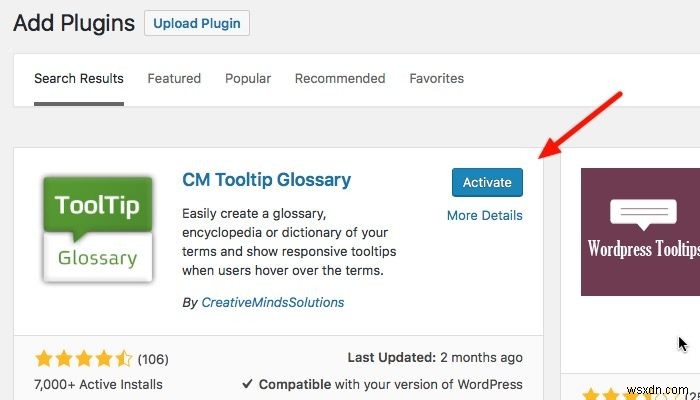Switch to the Featured tab
Image resolution: width=700 pixels, height=400 pixels.
point(174,78)
